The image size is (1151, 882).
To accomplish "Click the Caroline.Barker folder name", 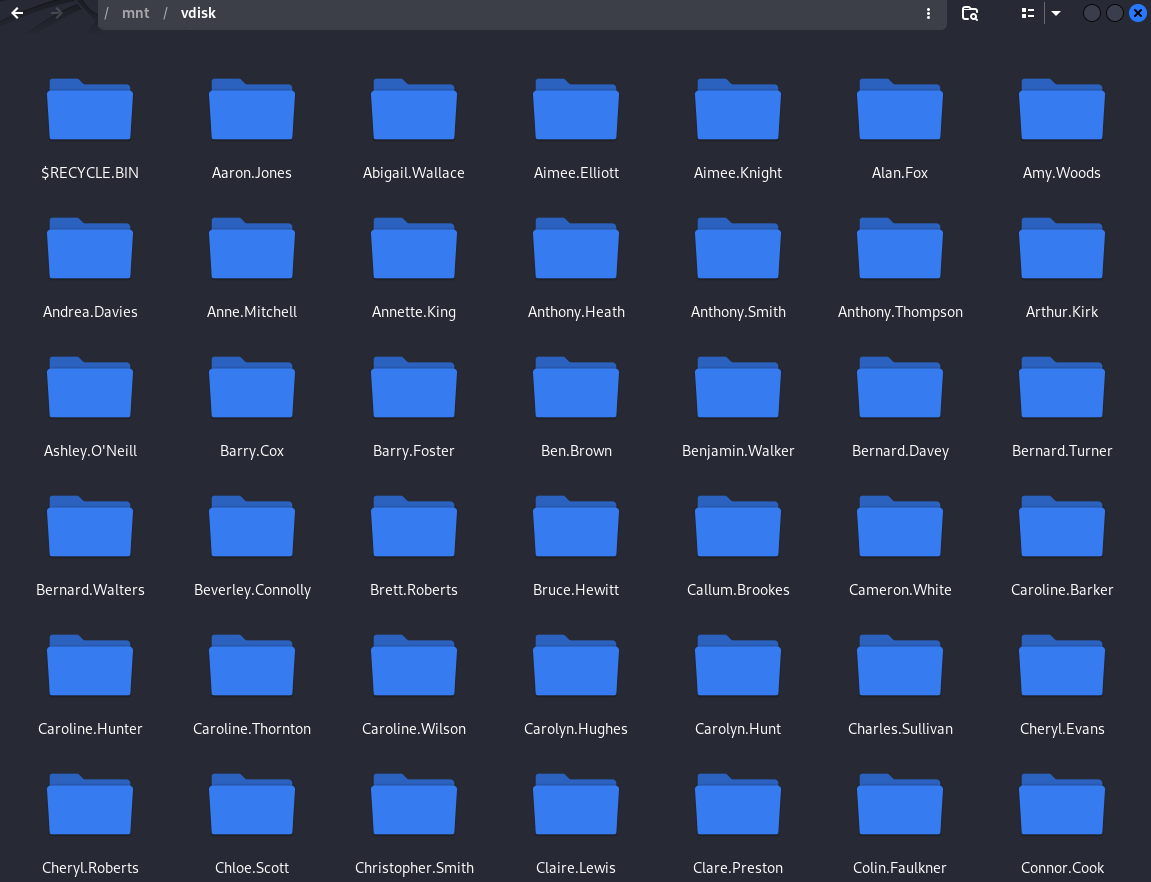I will [1062, 590].
